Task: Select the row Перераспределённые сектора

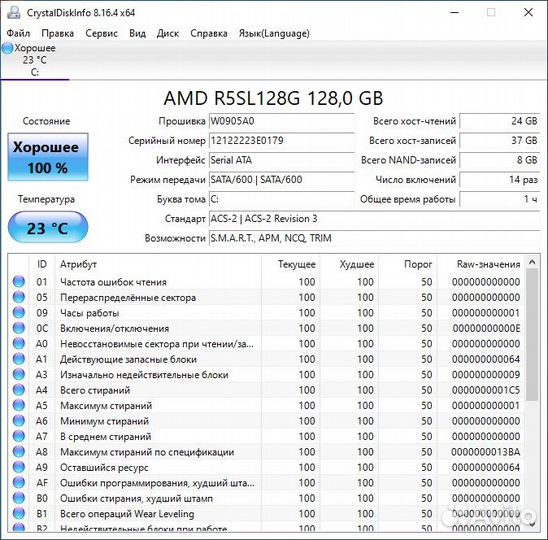Action: [267, 297]
